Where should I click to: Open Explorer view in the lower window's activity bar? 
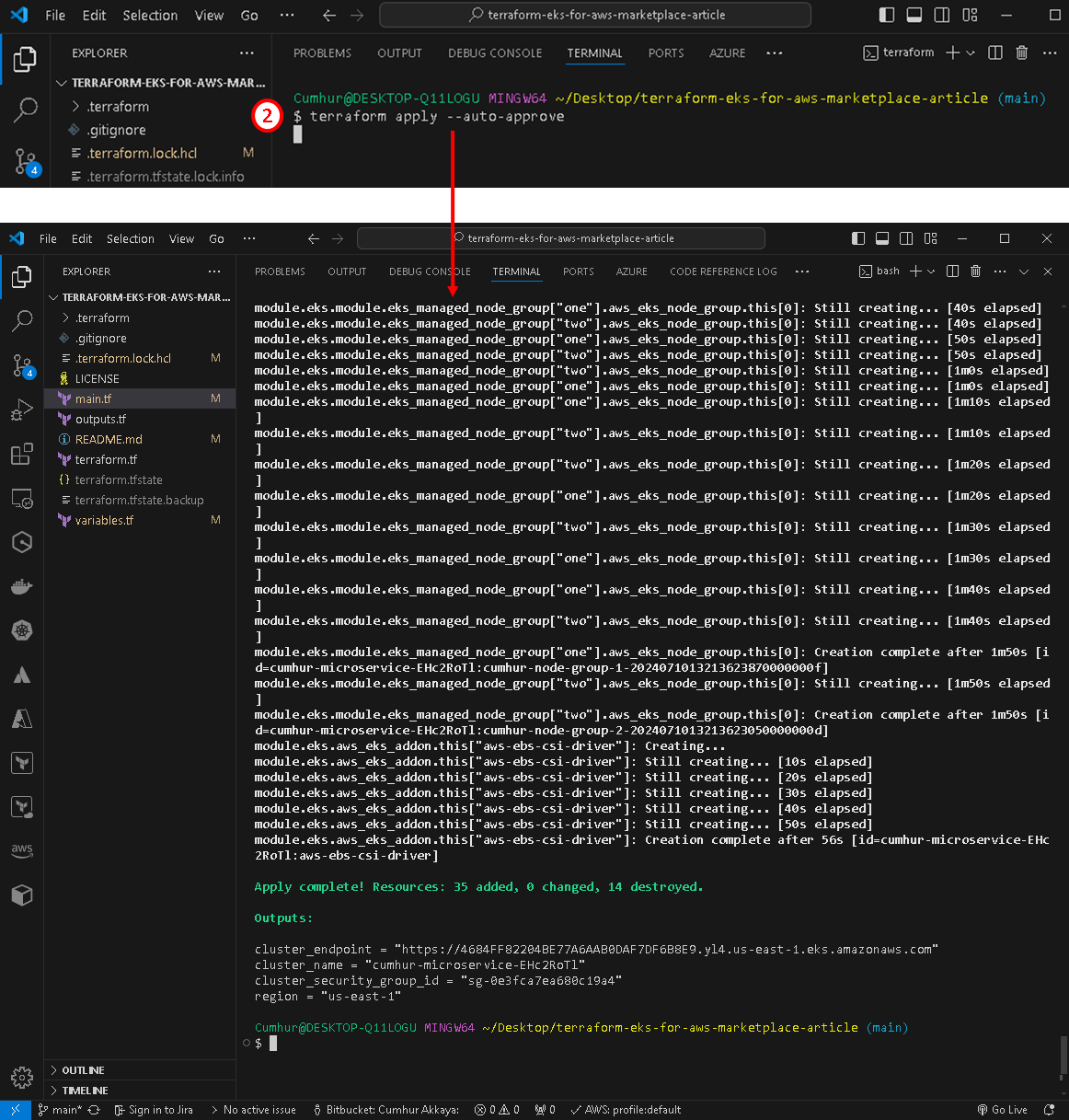22,276
